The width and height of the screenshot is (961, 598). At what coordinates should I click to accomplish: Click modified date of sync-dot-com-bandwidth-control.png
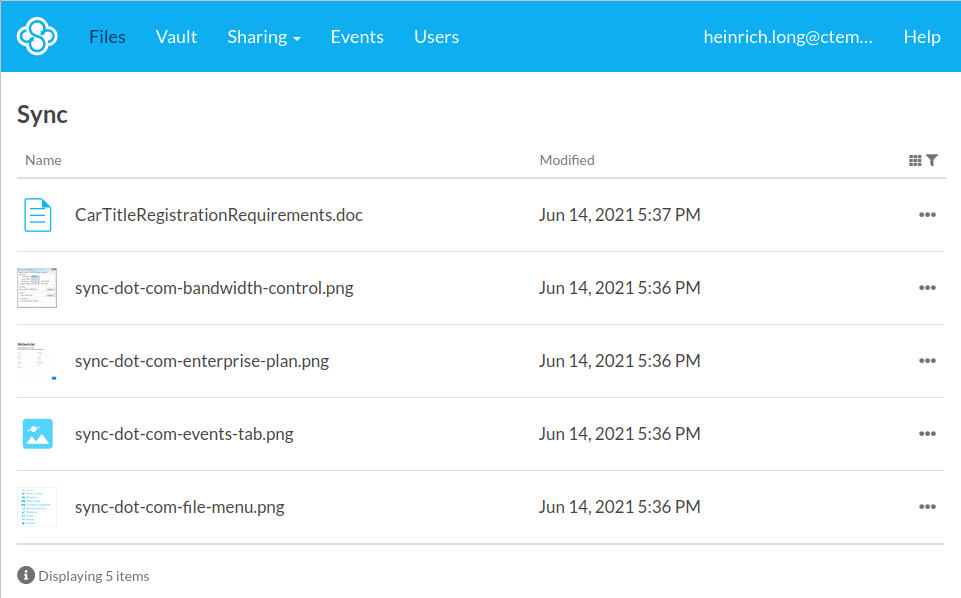pyautogui.click(x=620, y=288)
